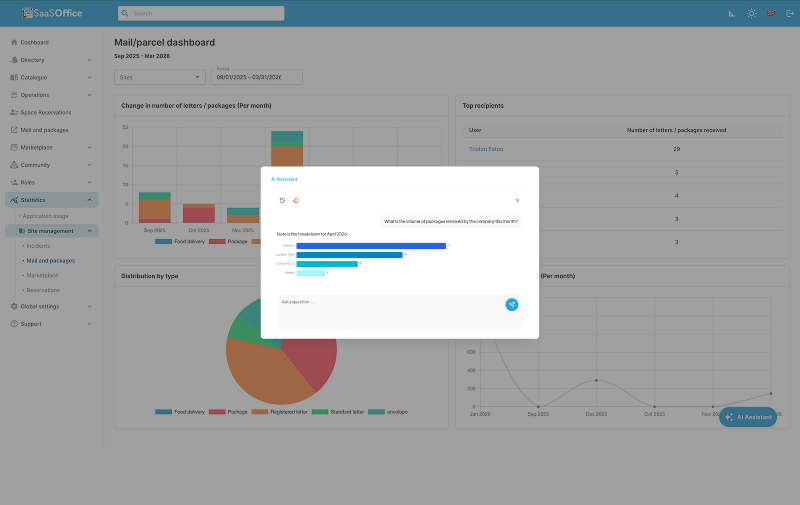The height and width of the screenshot is (505, 800).
Task: Expand the Roles chevron
Action: tap(89, 182)
